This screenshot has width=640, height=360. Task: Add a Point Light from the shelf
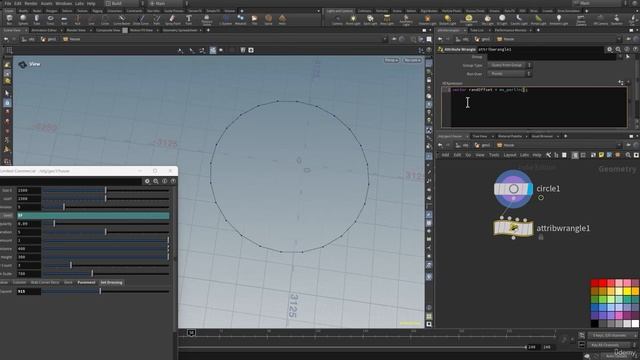353,19
